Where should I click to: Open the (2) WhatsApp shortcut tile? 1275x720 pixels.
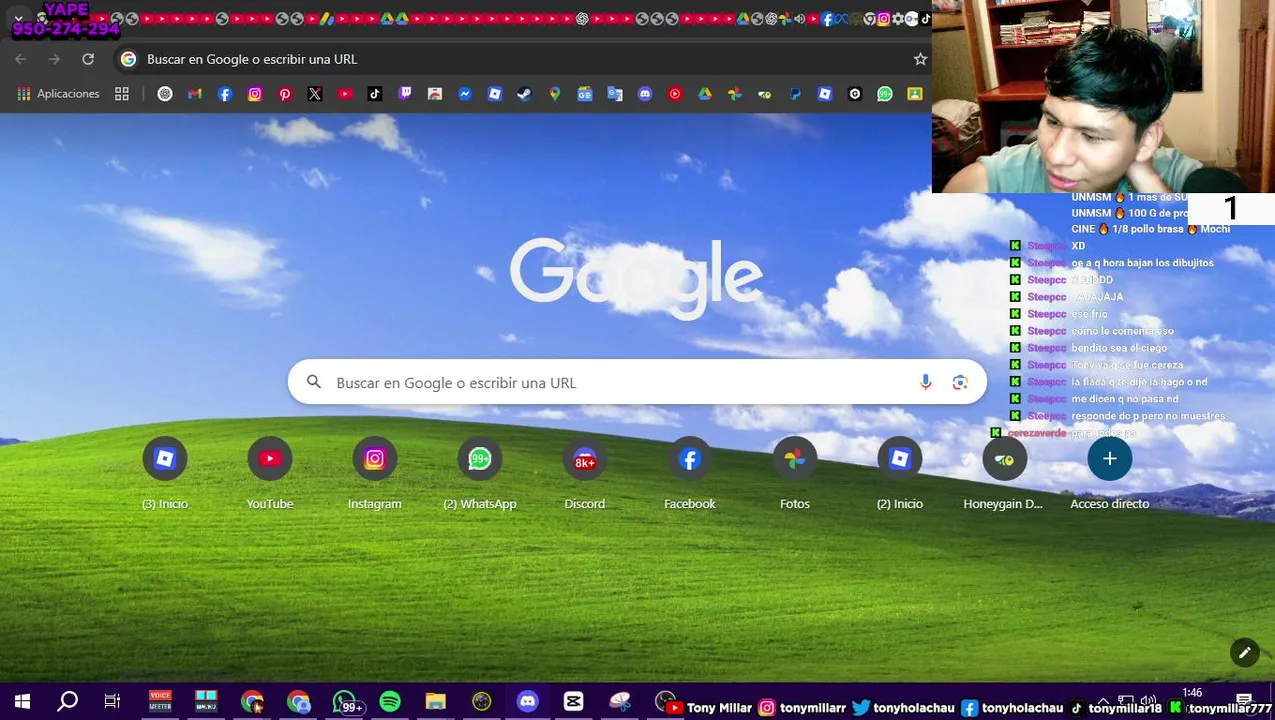[480, 472]
